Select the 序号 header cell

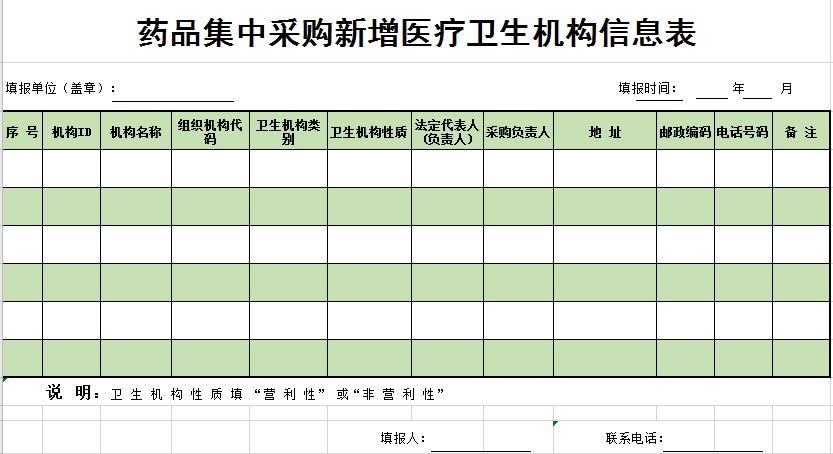coord(22,131)
